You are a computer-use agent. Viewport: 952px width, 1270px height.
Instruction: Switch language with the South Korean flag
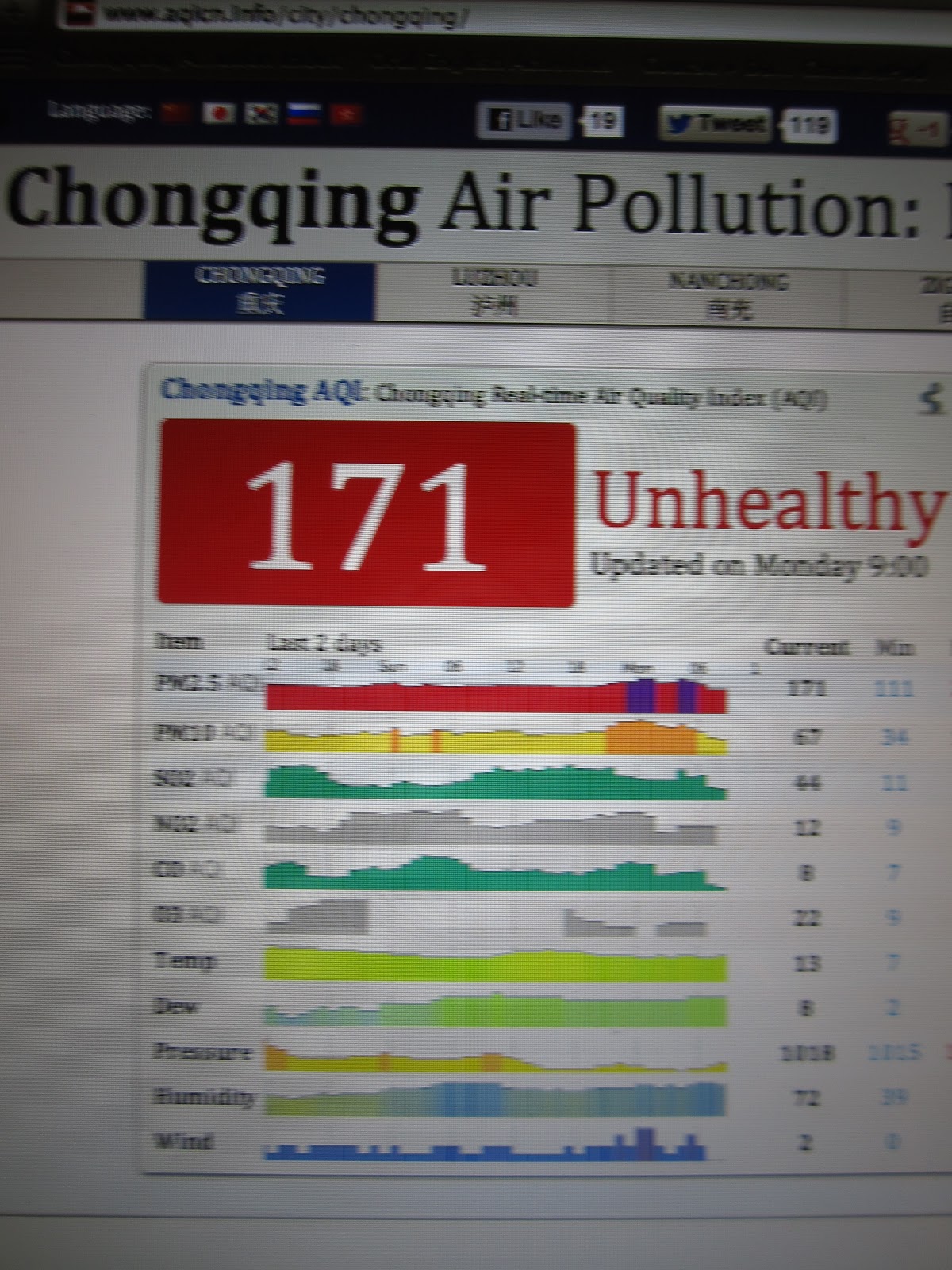(262, 114)
